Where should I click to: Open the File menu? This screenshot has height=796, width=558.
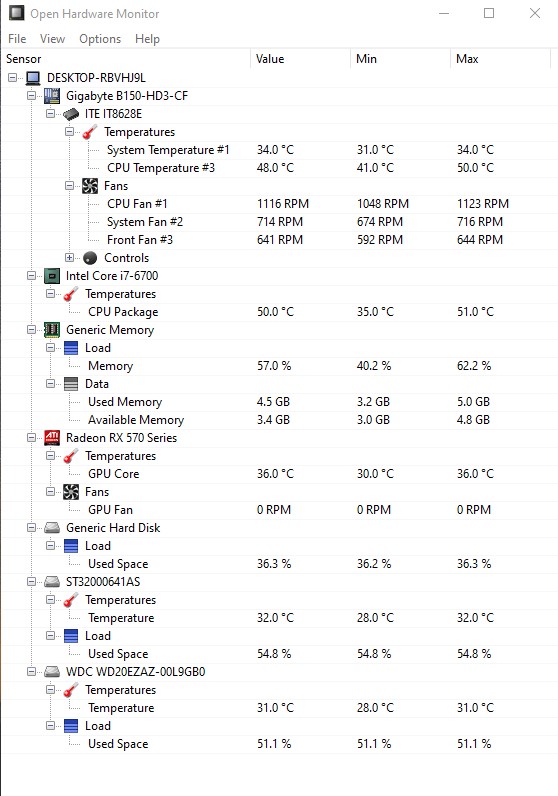(x=17, y=39)
